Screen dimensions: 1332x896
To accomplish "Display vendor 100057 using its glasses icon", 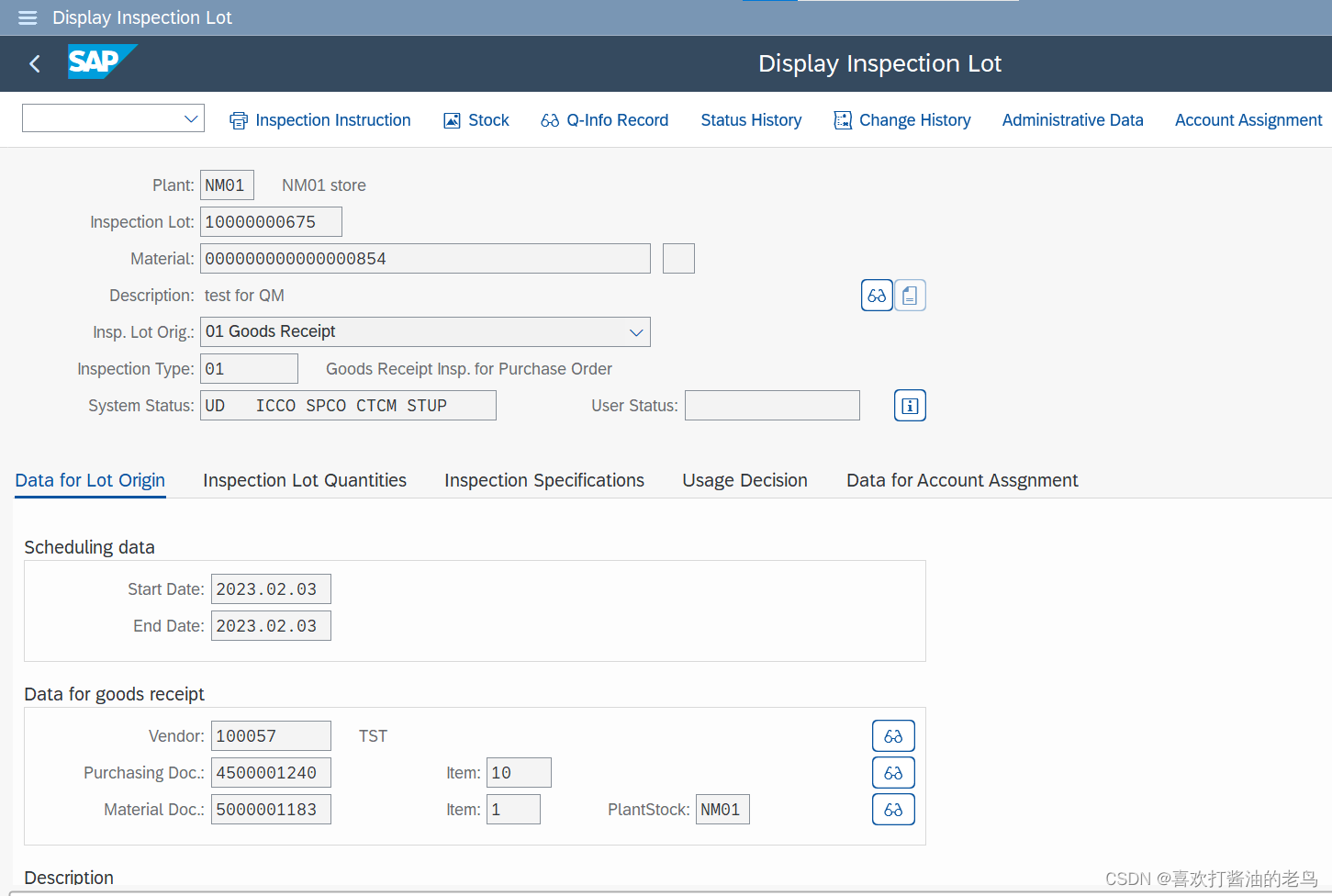I will [x=892, y=735].
